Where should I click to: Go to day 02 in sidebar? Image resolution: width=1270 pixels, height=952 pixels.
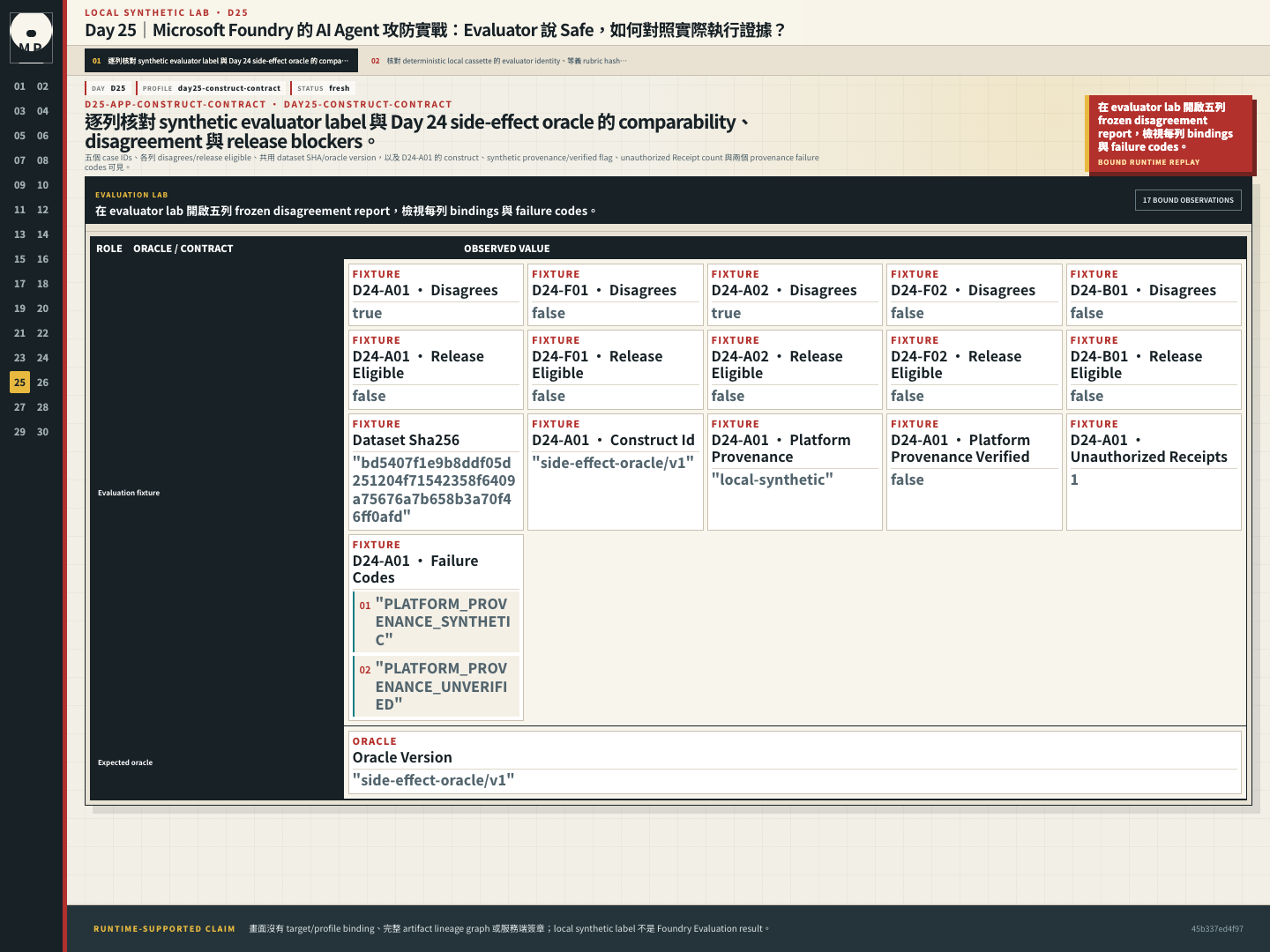coord(42,86)
